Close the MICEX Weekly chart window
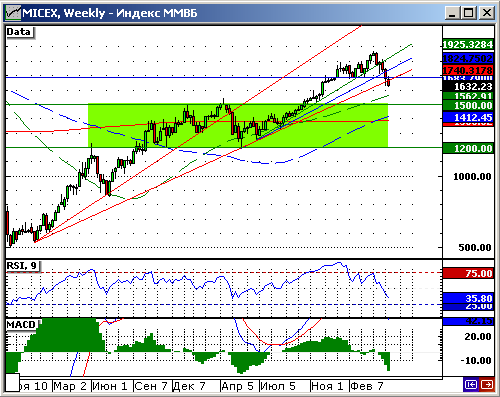This screenshot has width=500, height=397. click(486, 13)
